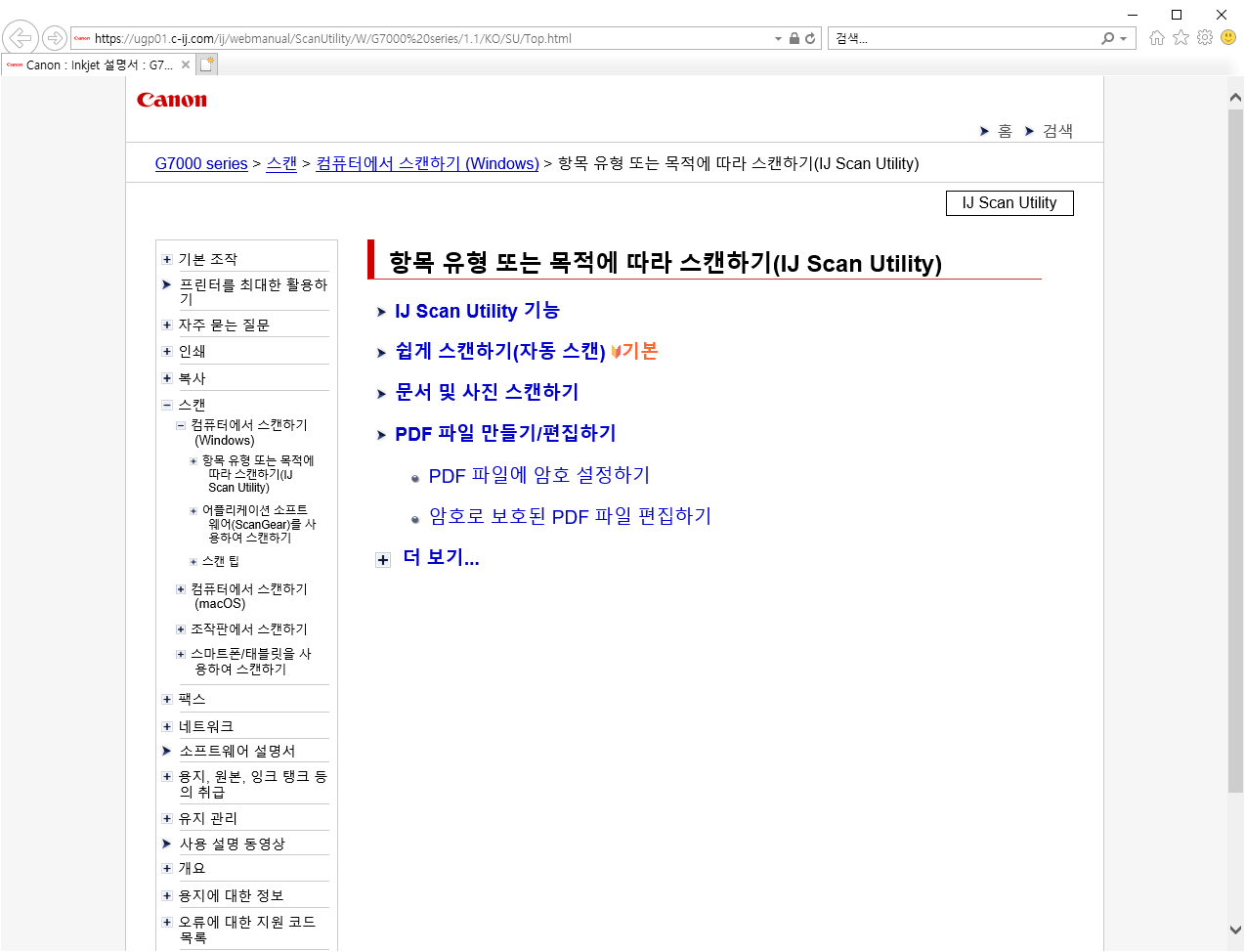
Task: Open PDF 파일에 암호 설정하기 link
Action: 539,475
